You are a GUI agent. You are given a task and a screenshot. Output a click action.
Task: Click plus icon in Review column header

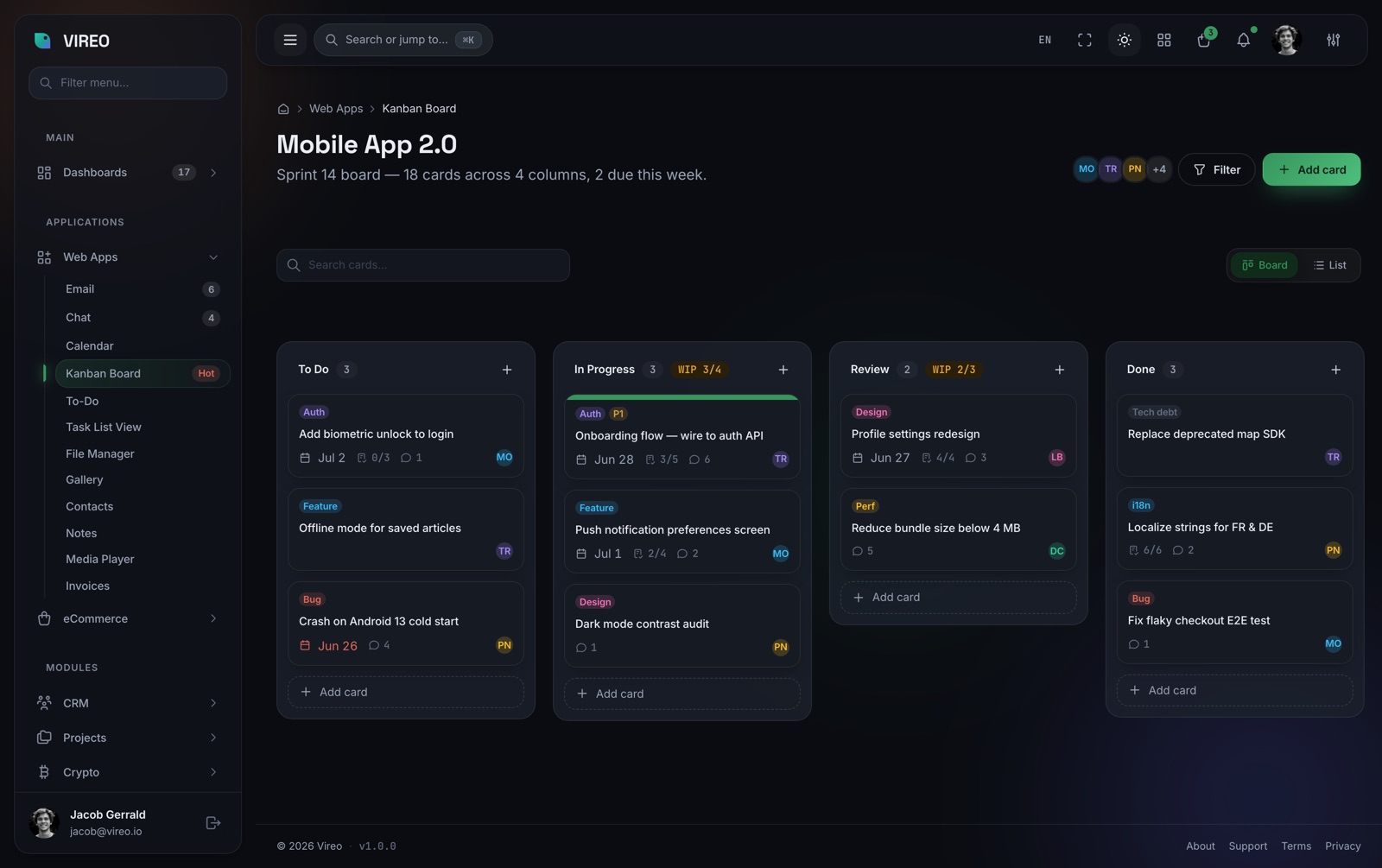pyautogui.click(x=1060, y=370)
